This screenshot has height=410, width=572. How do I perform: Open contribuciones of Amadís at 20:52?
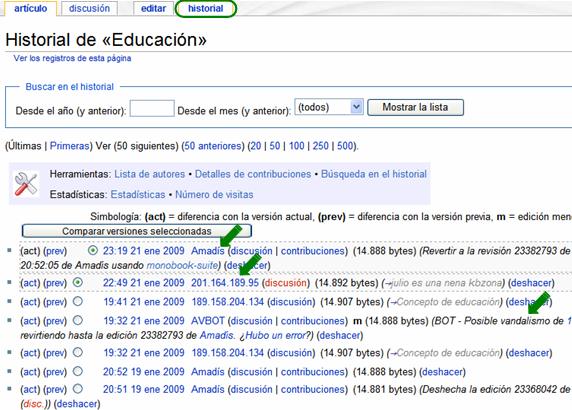313,372
